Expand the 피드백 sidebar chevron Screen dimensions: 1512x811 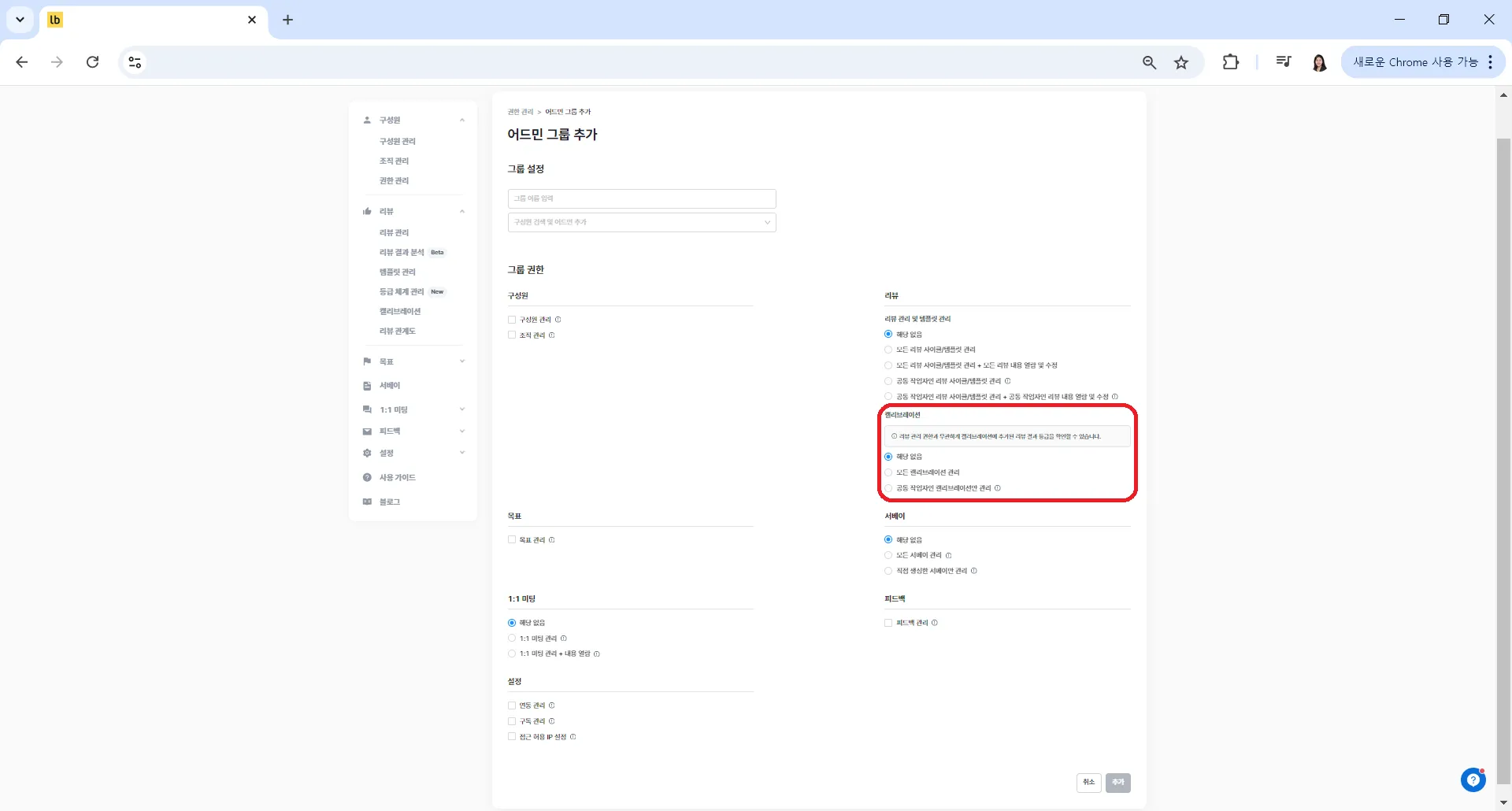pyautogui.click(x=462, y=431)
